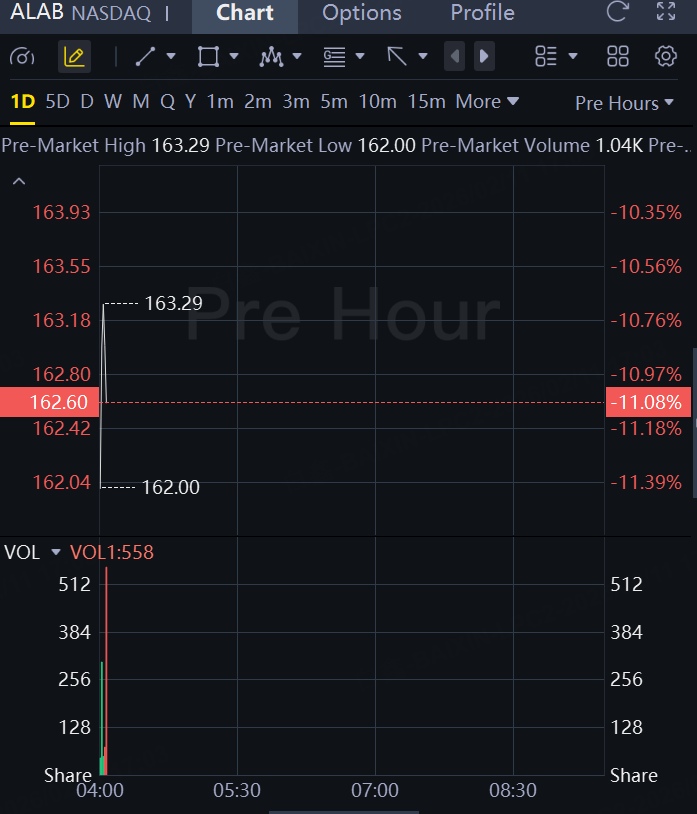
Task: Select the rectangle shape tool
Action: [208, 57]
